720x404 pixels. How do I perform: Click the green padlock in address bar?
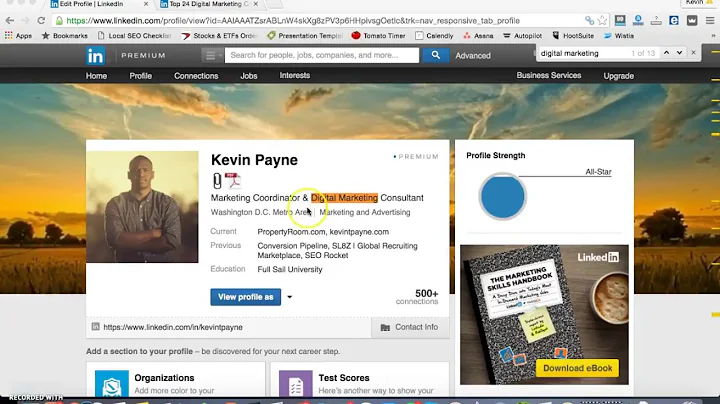59,21
